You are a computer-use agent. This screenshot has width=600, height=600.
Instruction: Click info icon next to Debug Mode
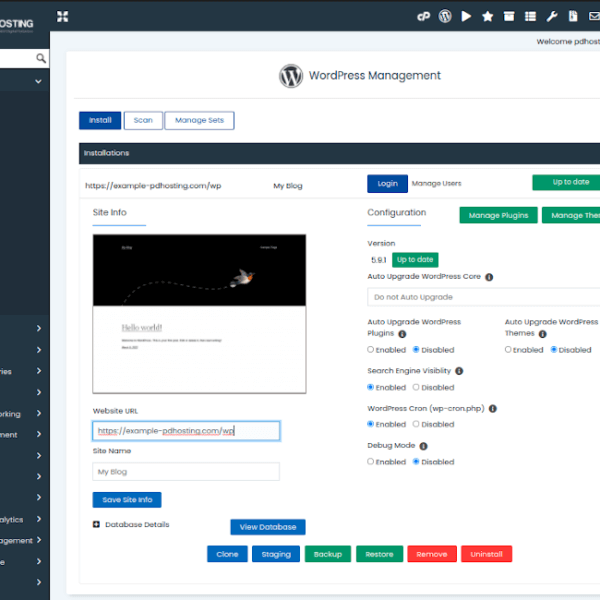[x=423, y=446]
